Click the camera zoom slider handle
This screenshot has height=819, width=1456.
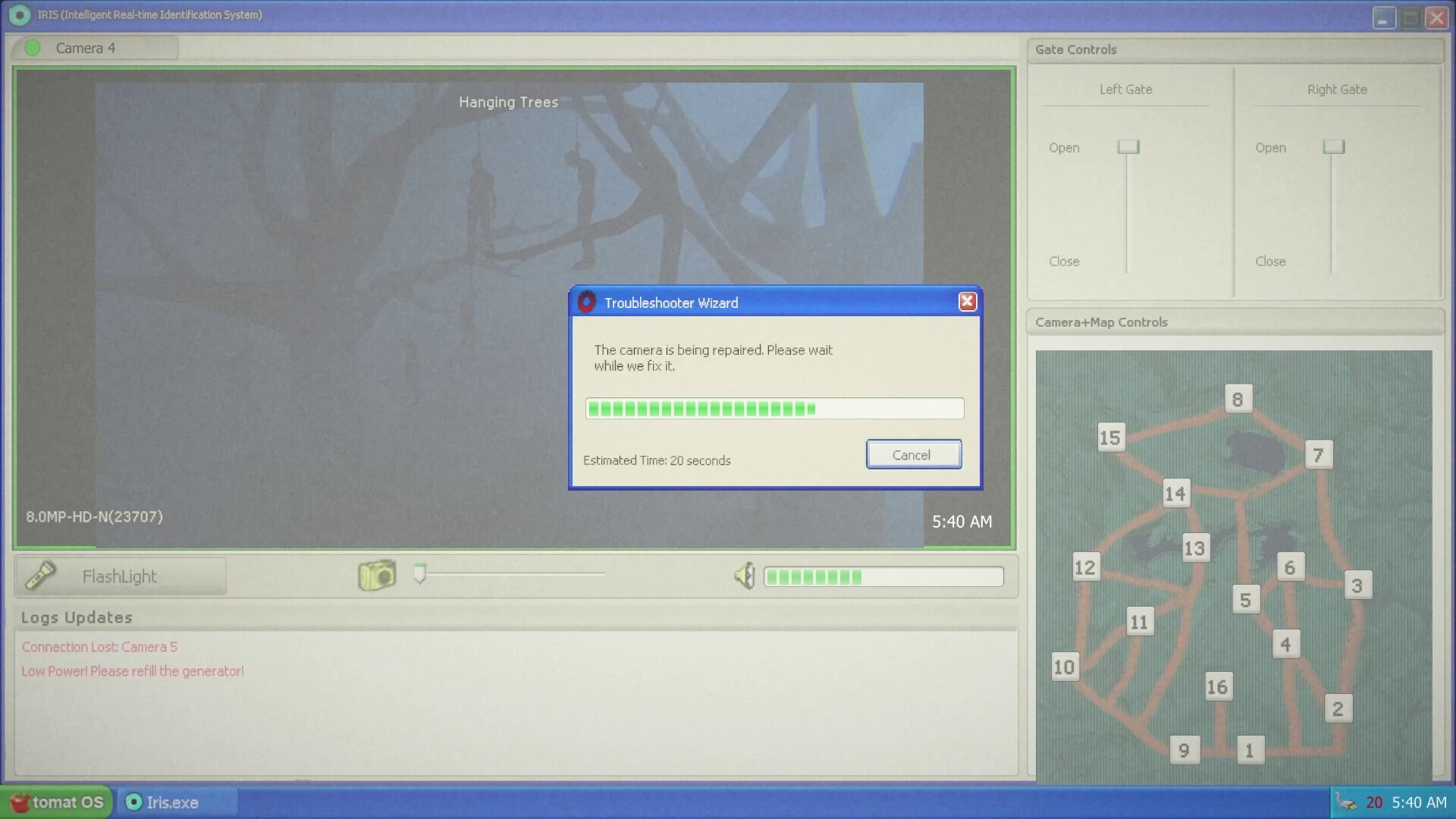click(x=419, y=573)
